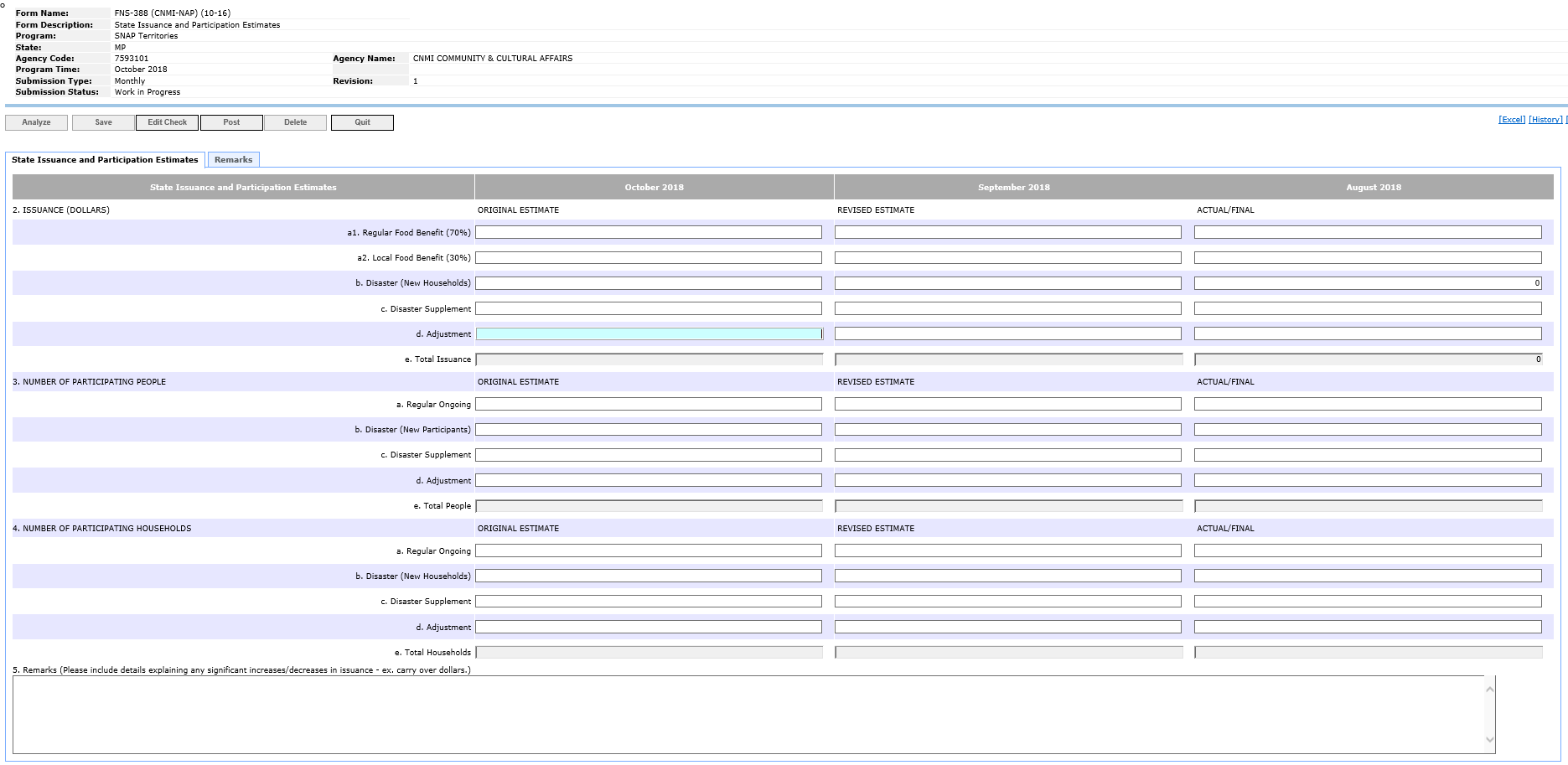Screen dimensions: 1568x765
Task: Select August Disaster (New Households) issuance field
Action: coord(1367,283)
